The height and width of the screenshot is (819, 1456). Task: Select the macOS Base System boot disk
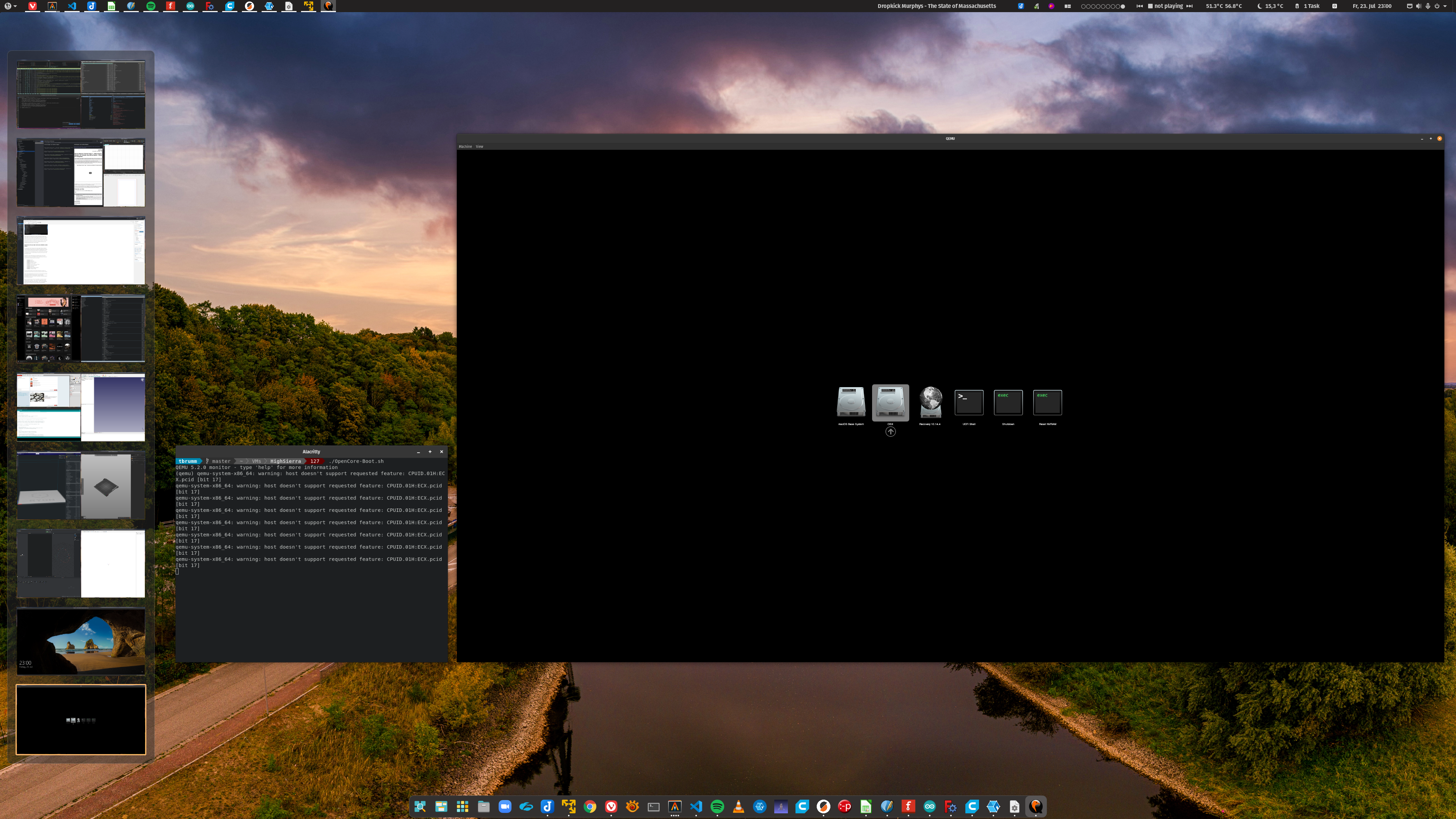850,402
